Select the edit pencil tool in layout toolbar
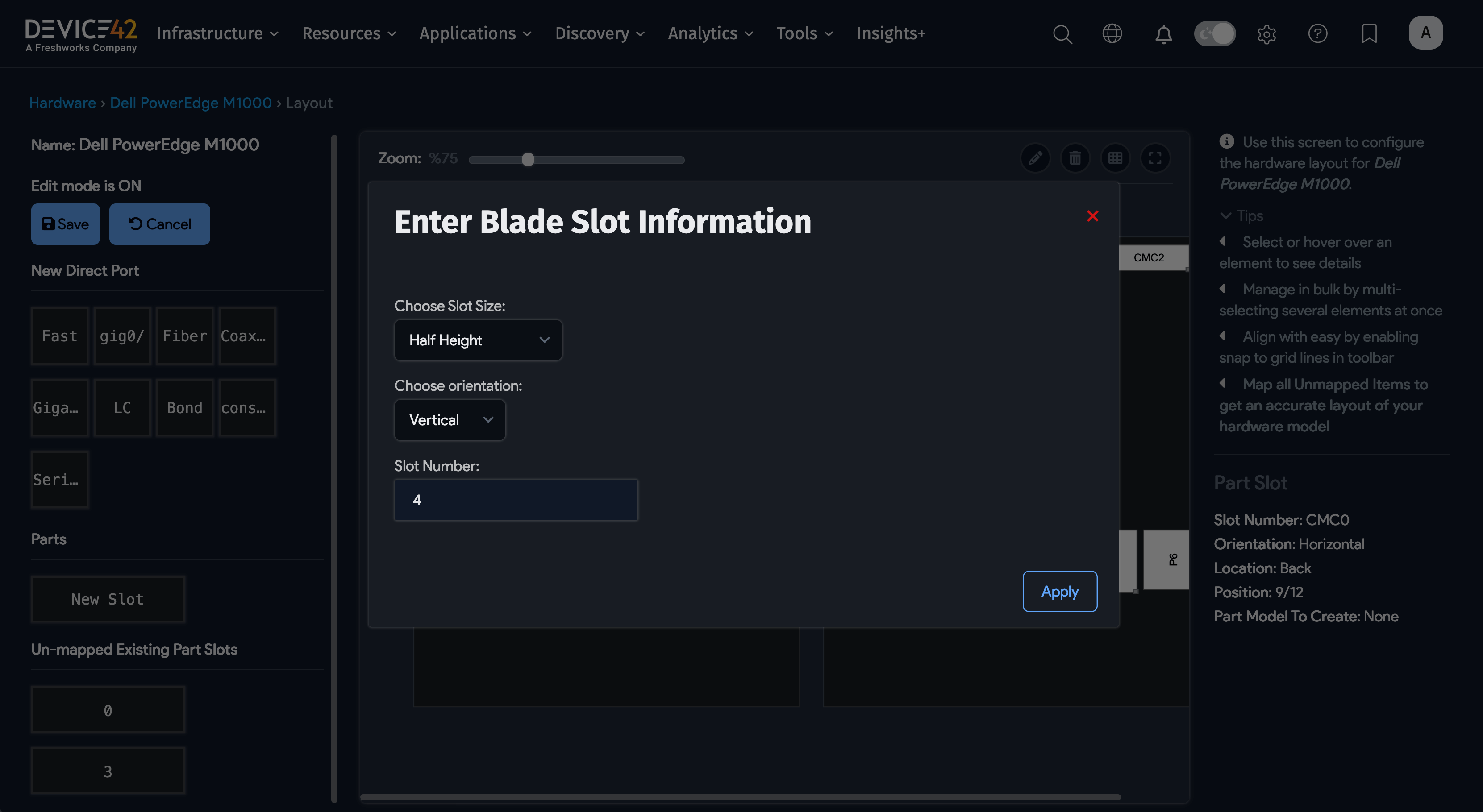The image size is (1483, 812). tap(1035, 157)
